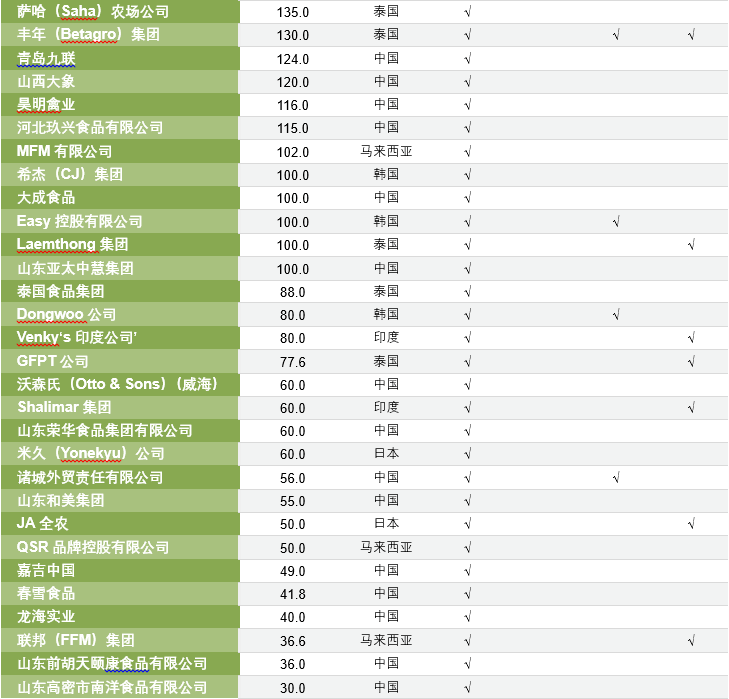Select the 青岛九联 cell
Image resolution: width=729 pixels, height=699 pixels.
coord(120,58)
